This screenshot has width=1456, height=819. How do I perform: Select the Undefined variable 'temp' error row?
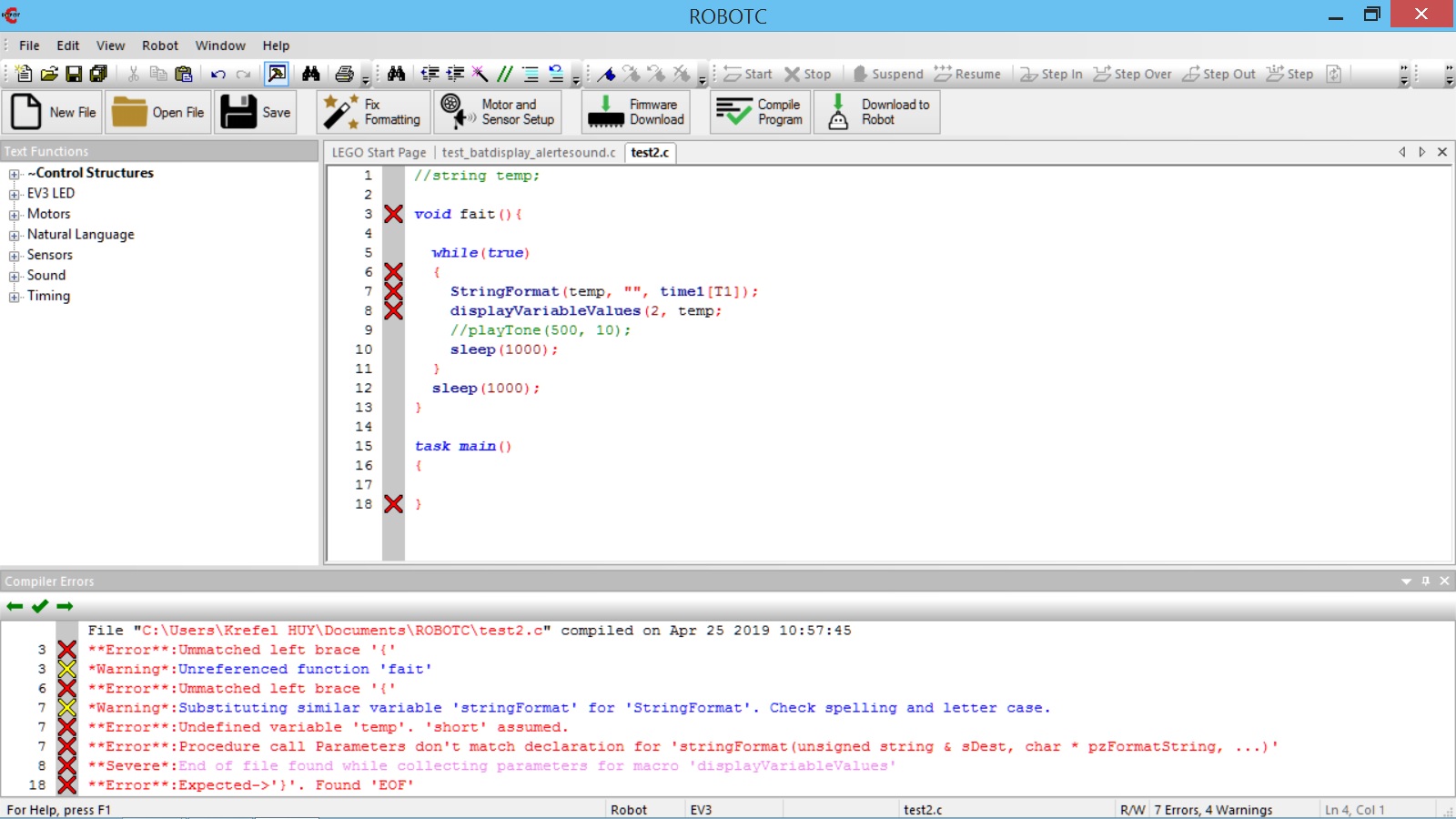click(328, 727)
